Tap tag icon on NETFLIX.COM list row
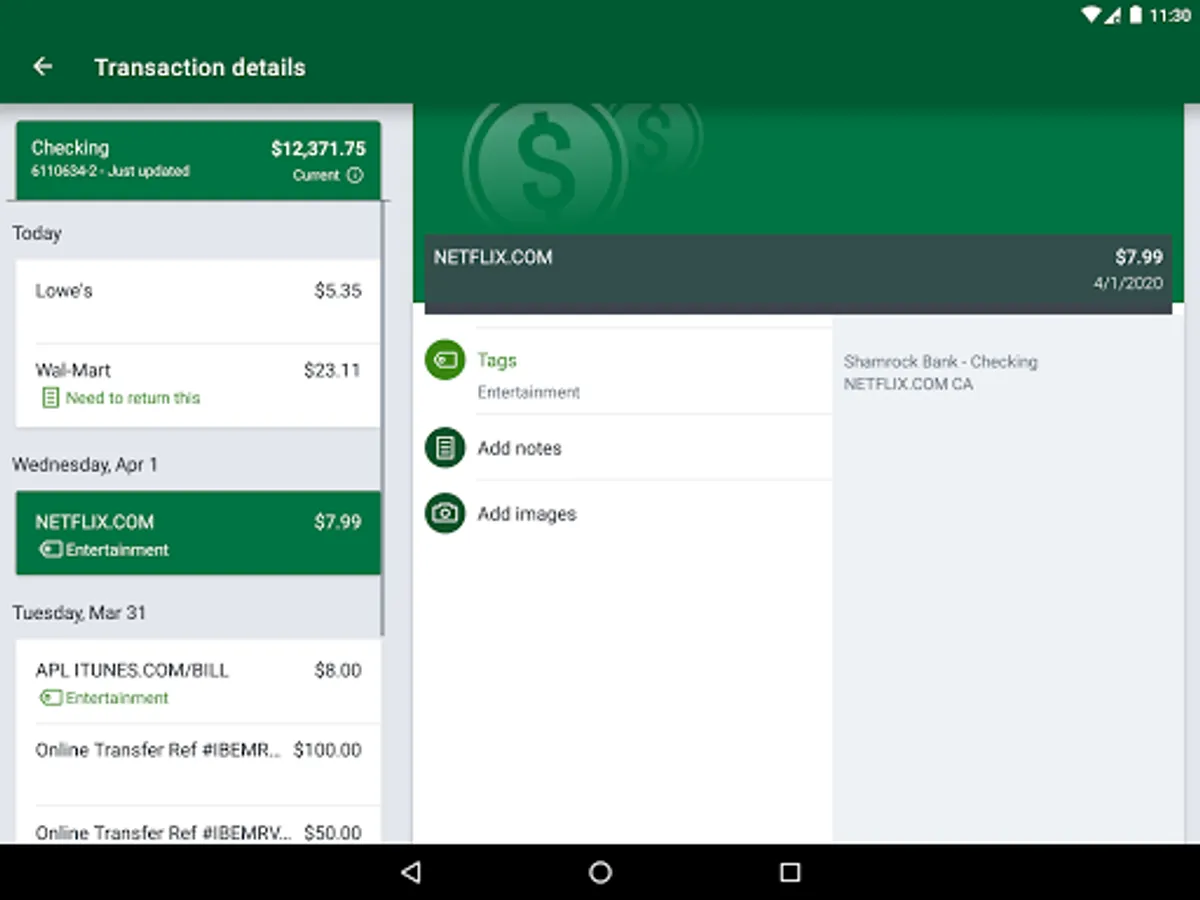The height and width of the screenshot is (900, 1200). click(50, 550)
